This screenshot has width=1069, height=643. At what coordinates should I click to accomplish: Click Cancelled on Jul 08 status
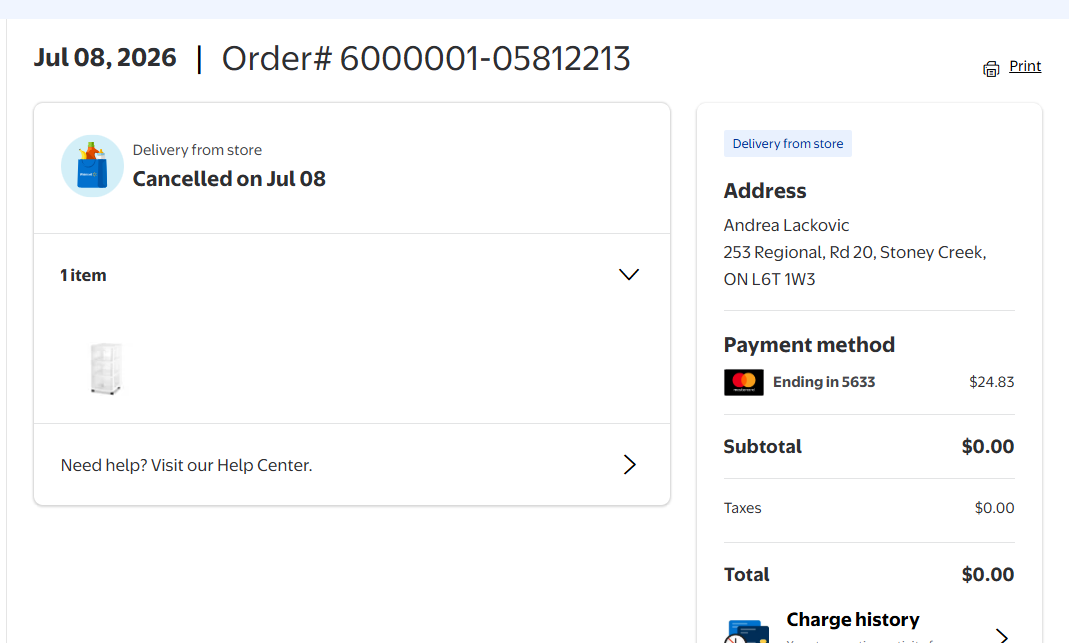click(x=229, y=179)
